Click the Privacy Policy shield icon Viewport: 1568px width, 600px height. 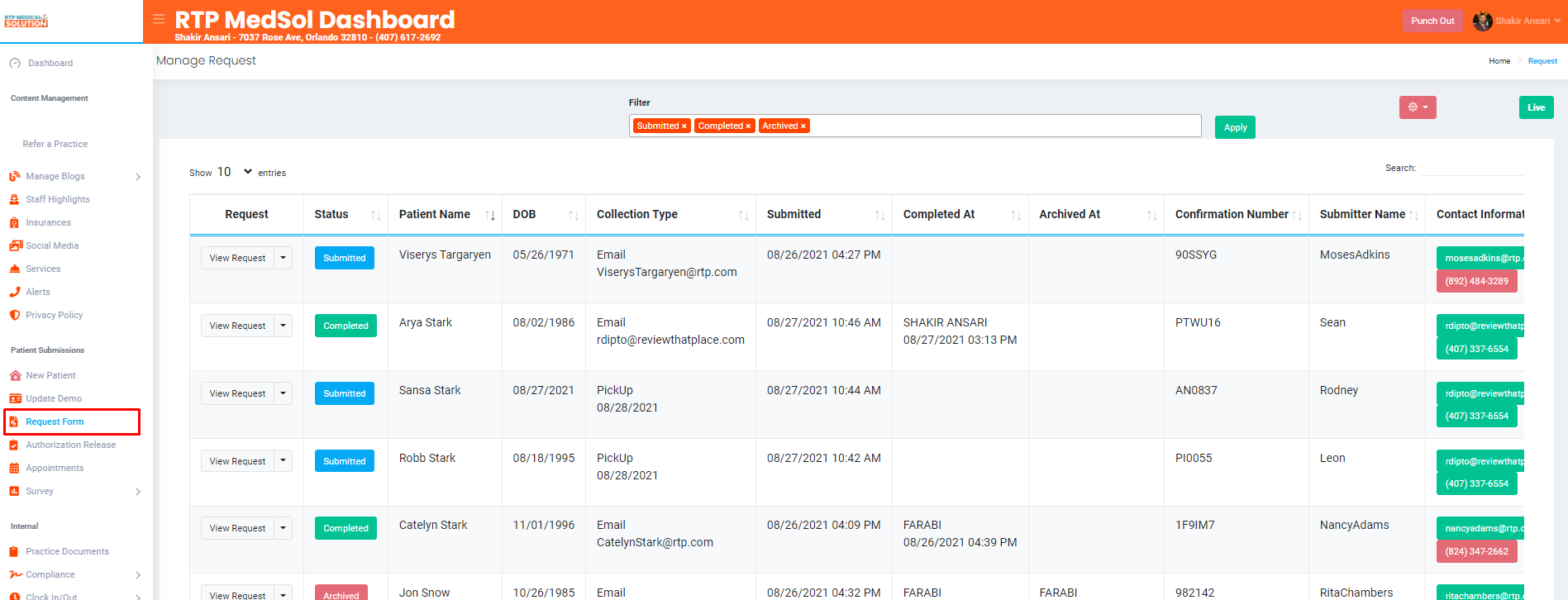15,315
